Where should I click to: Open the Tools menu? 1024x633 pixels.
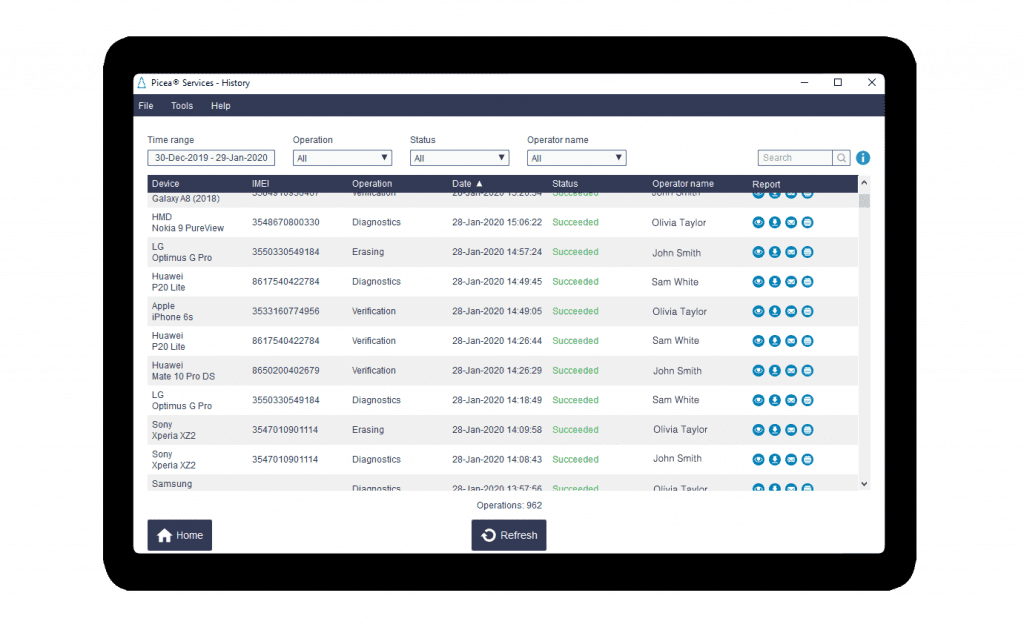click(x=182, y=106)
